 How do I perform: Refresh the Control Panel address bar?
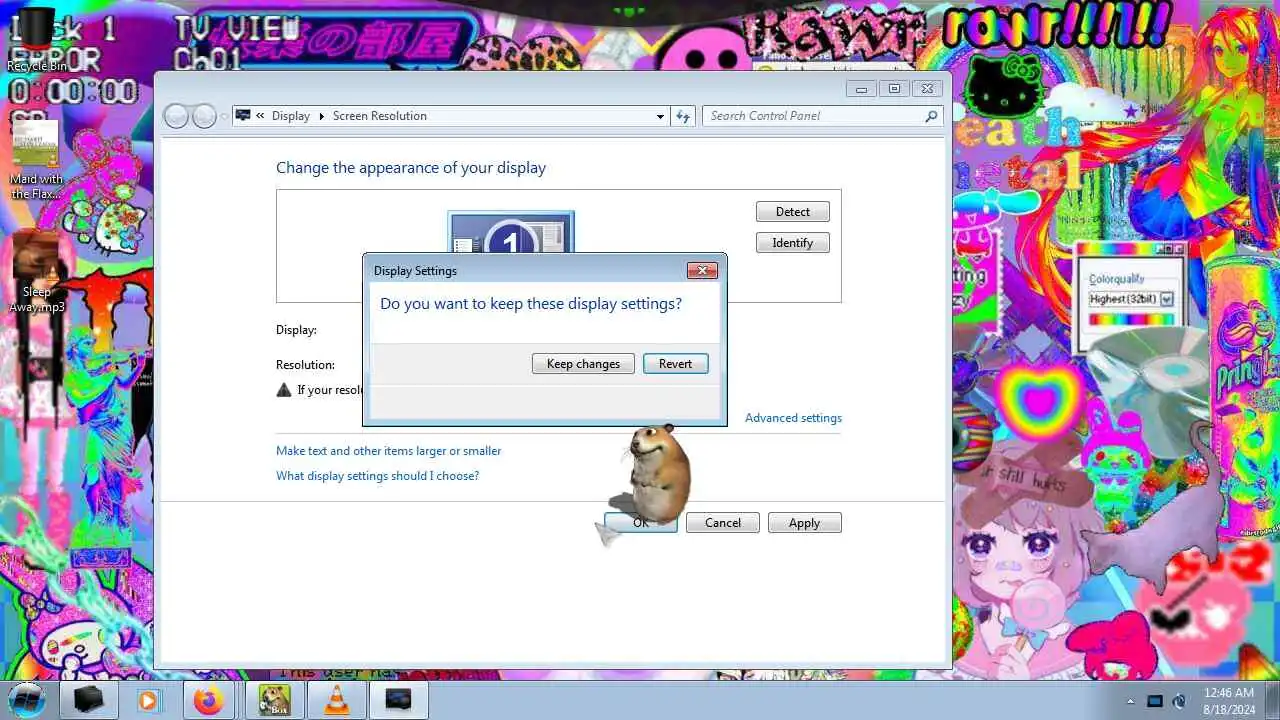683,116
